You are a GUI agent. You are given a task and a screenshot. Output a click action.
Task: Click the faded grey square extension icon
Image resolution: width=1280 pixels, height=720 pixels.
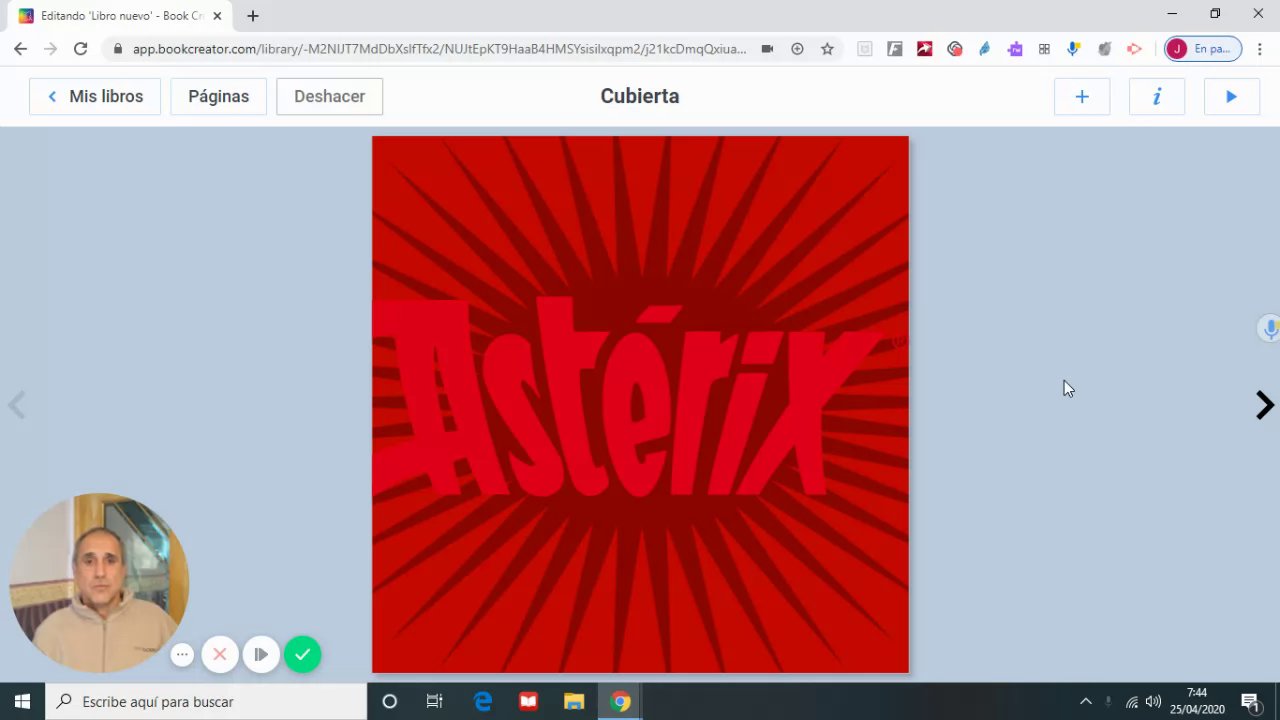[865, 49]
